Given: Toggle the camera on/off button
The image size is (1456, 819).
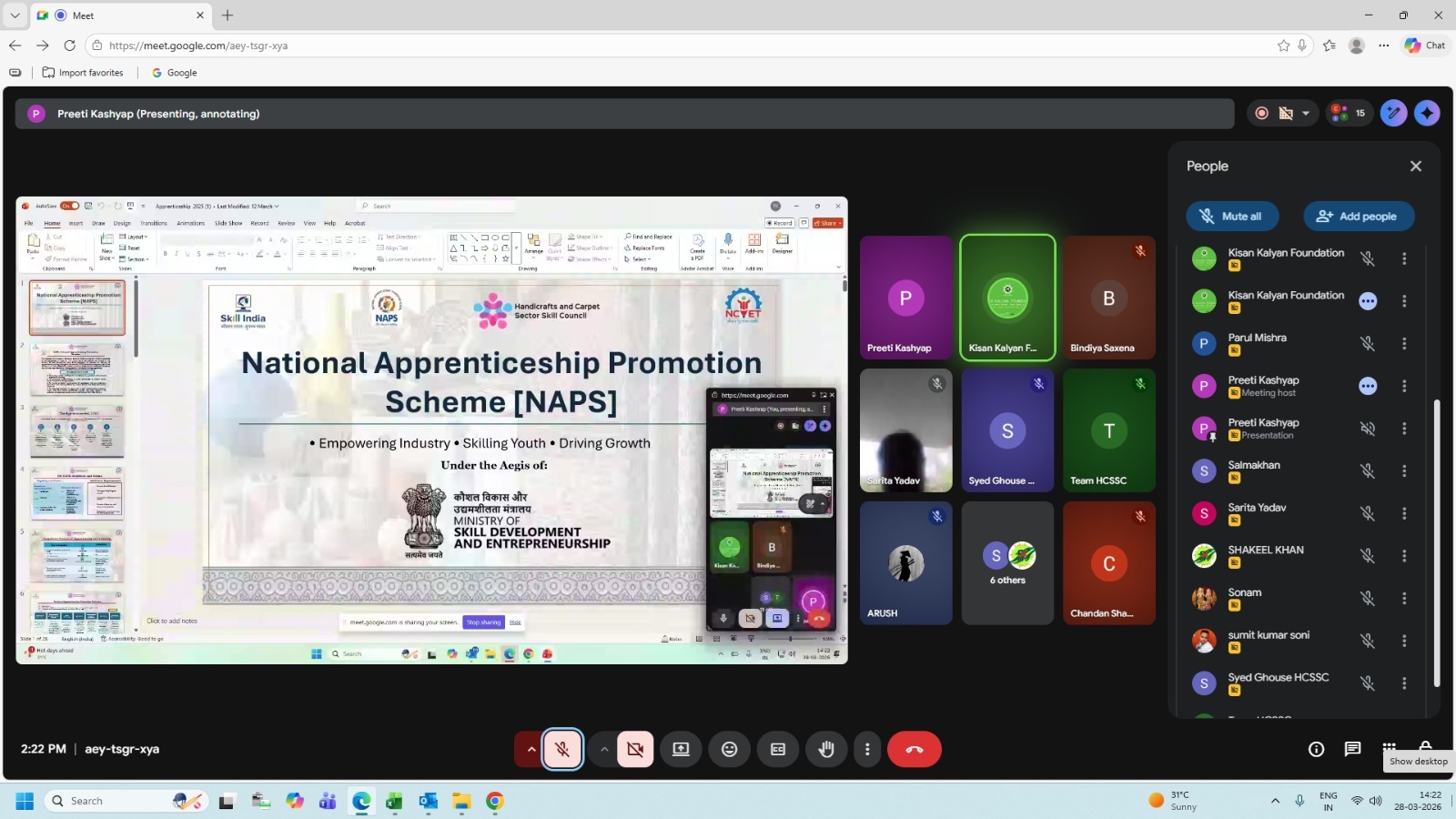Looking at the screenshot, I should tap(635, 749).
